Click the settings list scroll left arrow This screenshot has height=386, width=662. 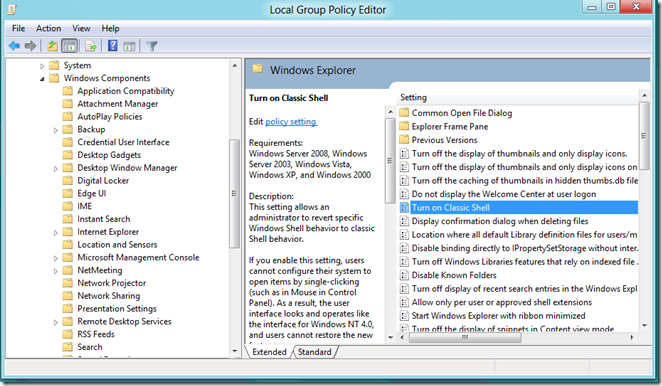[x=402, y=337]
